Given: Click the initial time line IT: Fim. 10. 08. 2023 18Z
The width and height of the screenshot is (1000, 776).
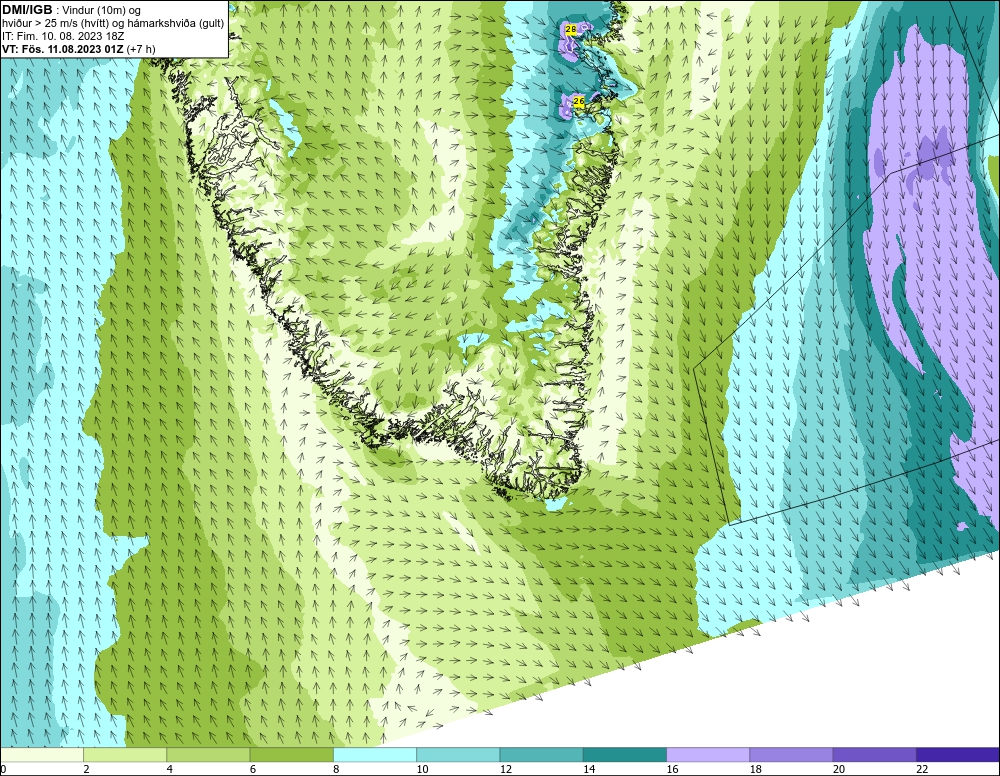Looking at the screenshot, I should coord(63,36).
